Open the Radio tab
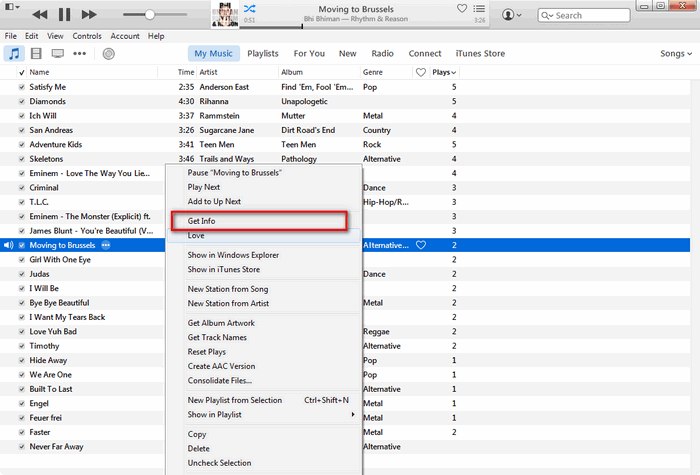700x475 pixels. [383, 54]
